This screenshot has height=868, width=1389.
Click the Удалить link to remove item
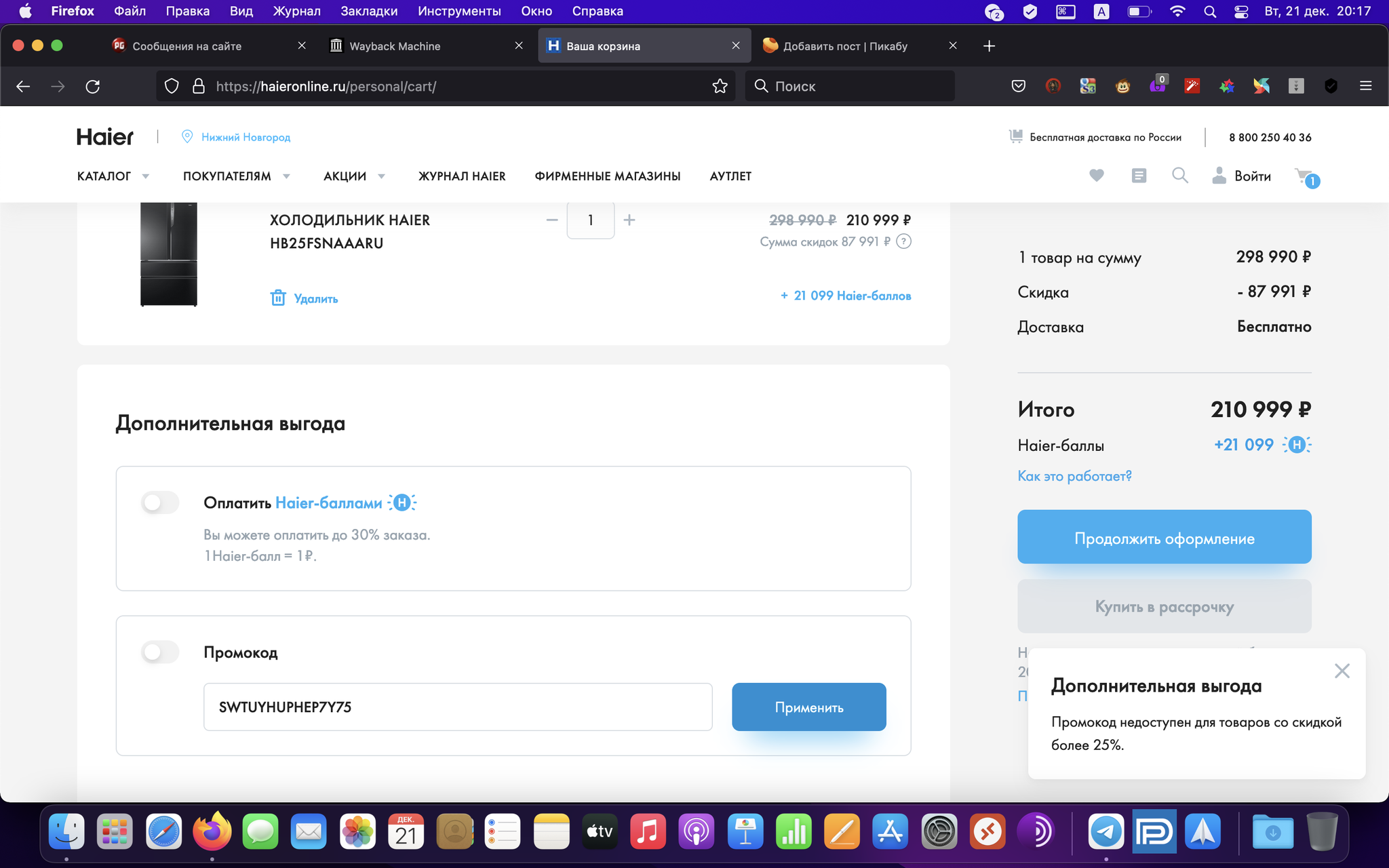315,298
